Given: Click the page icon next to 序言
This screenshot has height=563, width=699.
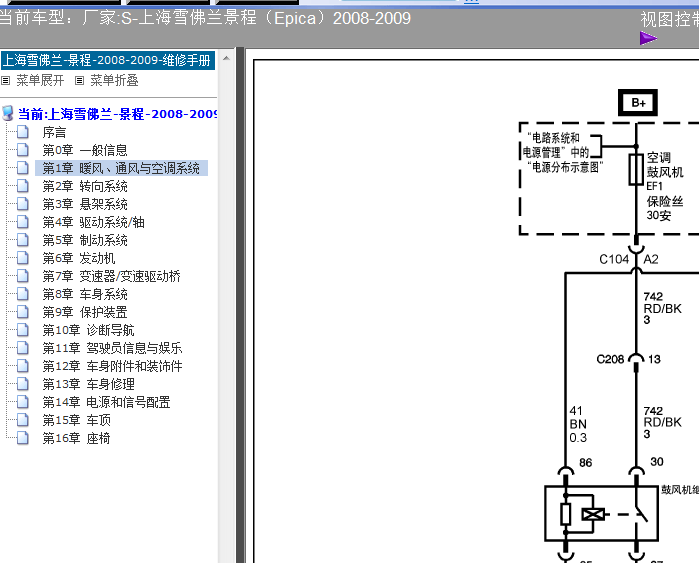Looking at the screenshot, I should click(x=23, y=132).
